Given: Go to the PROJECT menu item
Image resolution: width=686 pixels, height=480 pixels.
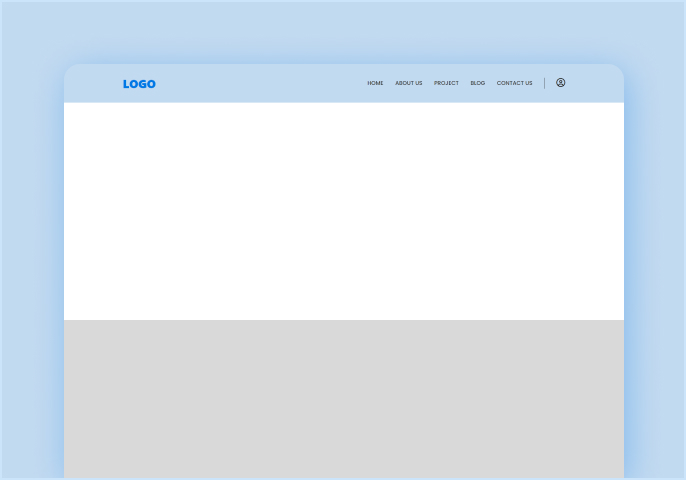Looking at the screenshot, I should (446, 83).
